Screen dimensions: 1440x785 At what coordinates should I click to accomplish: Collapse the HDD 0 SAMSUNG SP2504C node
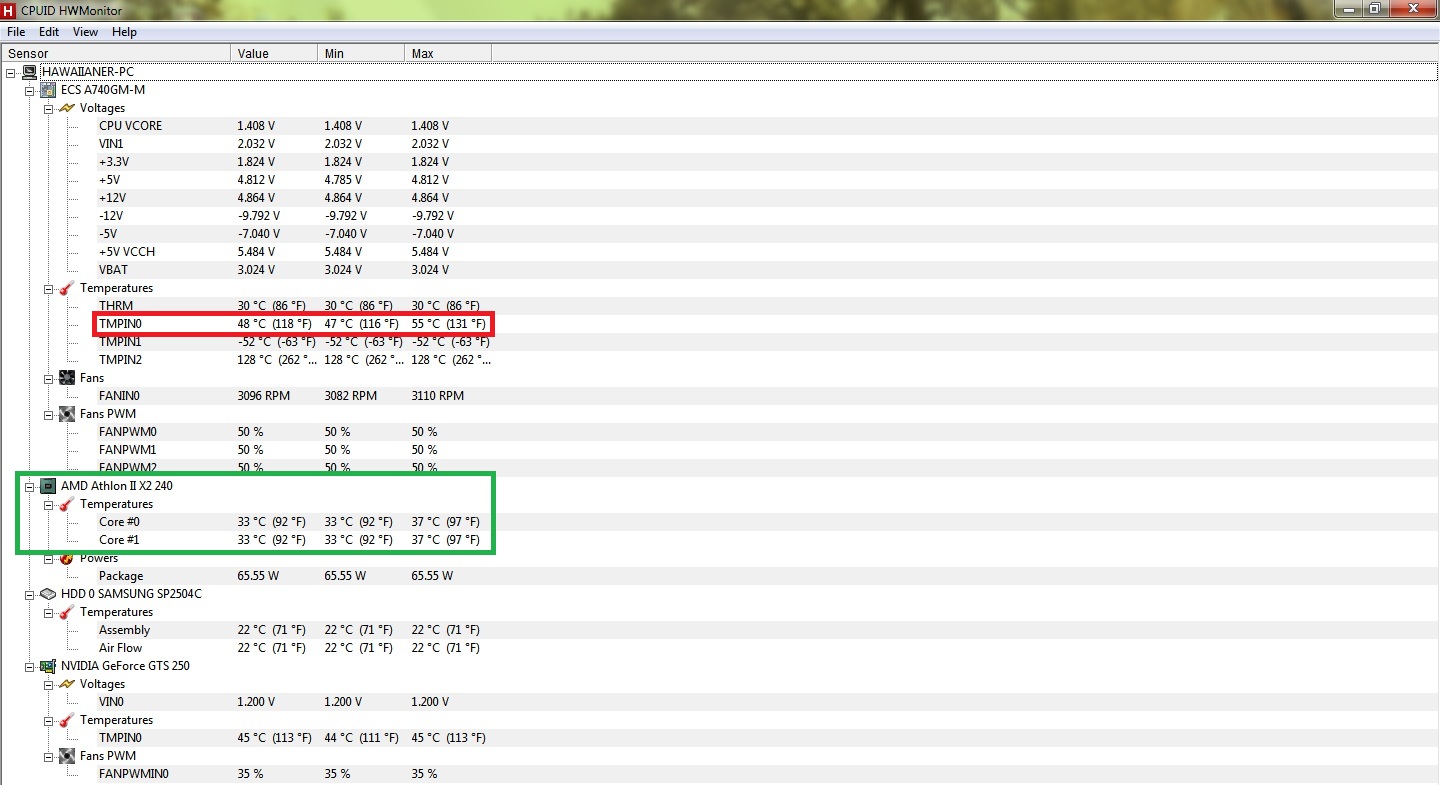point(29,594)
